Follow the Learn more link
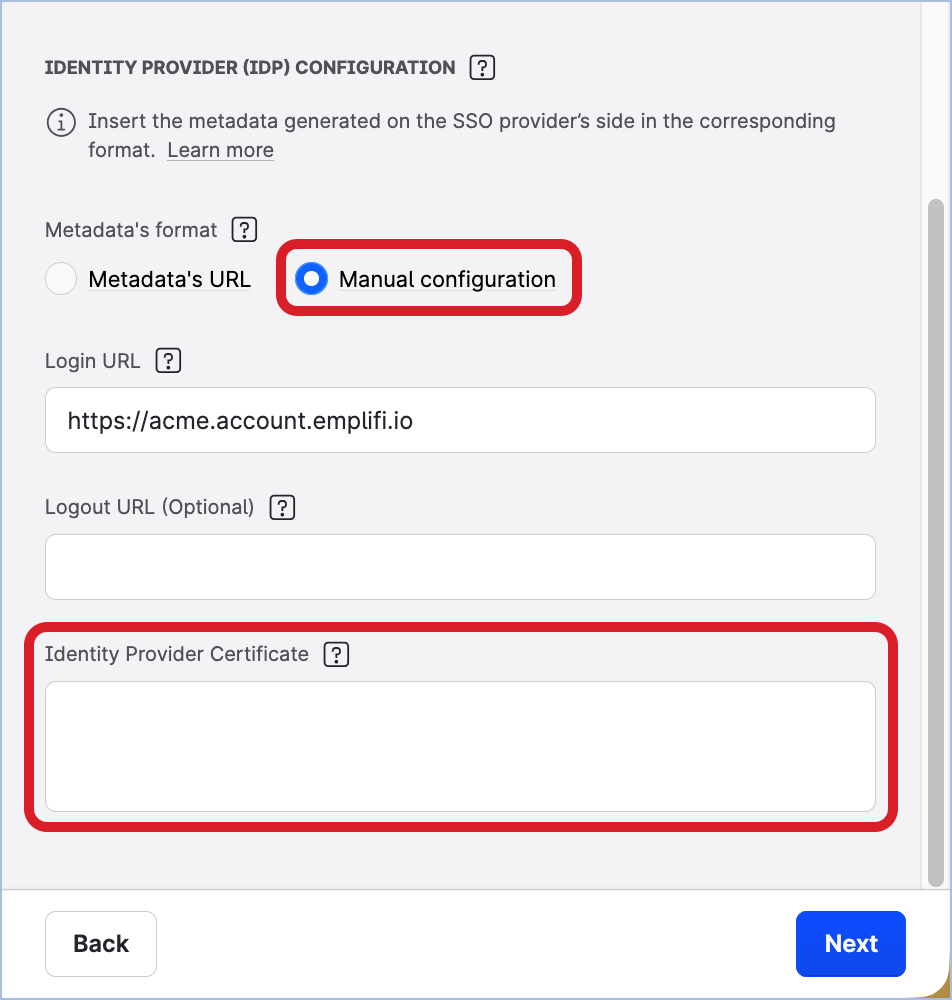 click(x=220, y=150)
